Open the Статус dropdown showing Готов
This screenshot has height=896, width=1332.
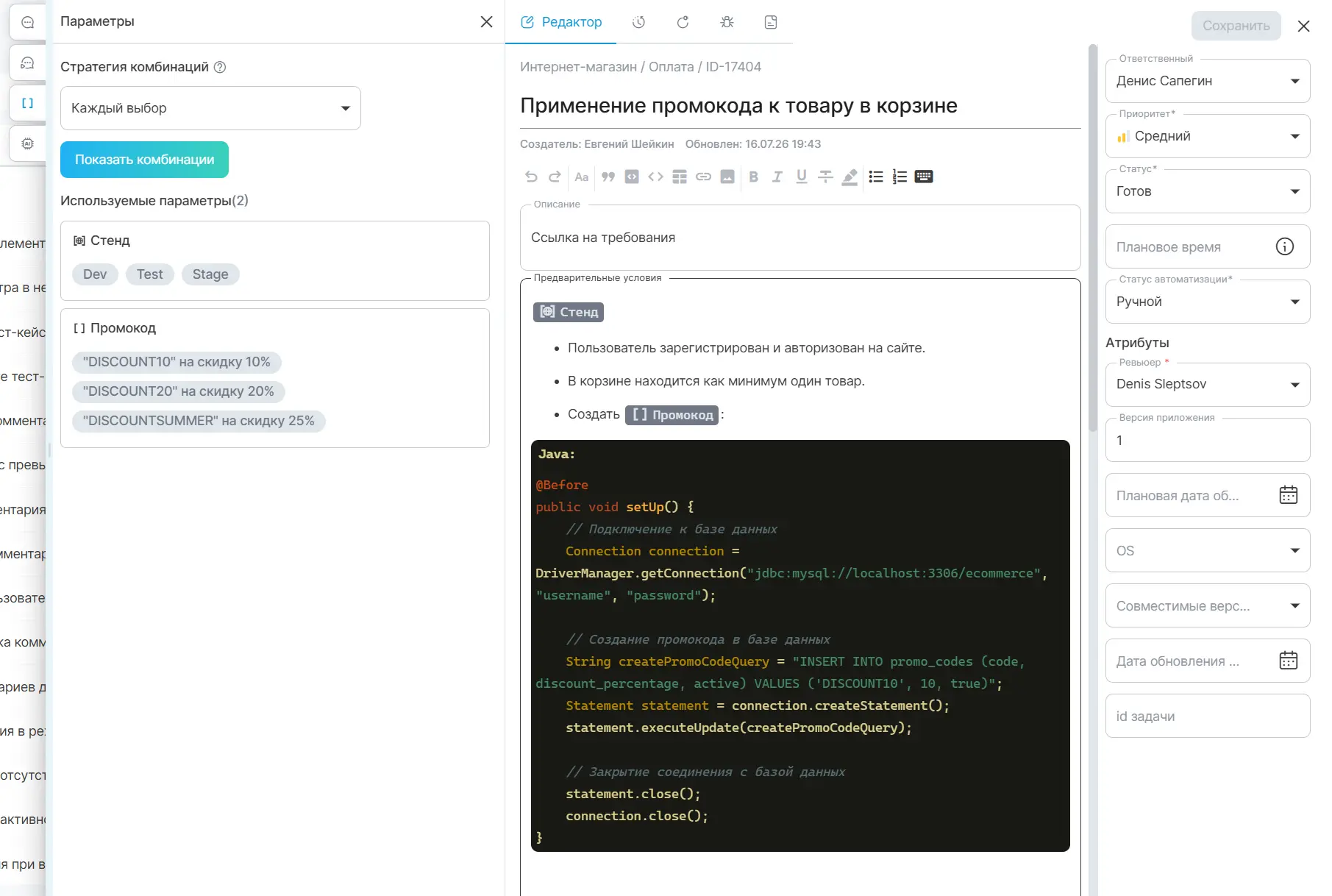pyautogui.click(x=1208, y=191)
